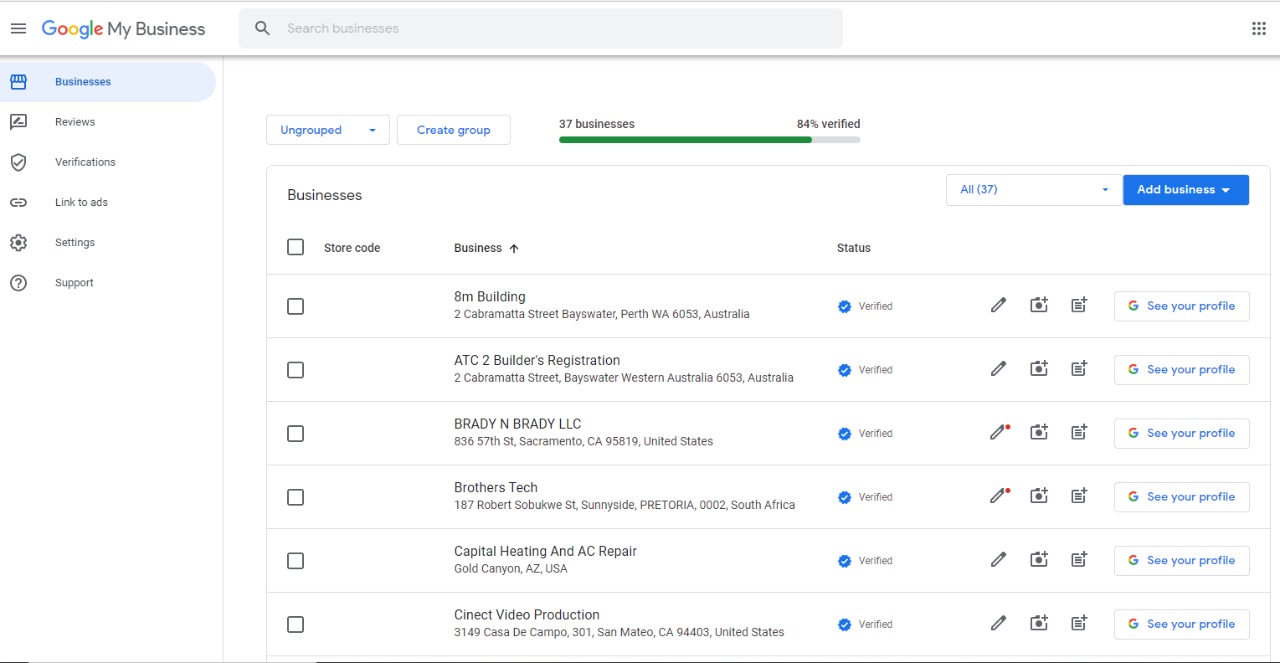Create post for BRADY N BRADY LLC
The width and height of the screenshot is (1280, 663).
[1079, 433]
